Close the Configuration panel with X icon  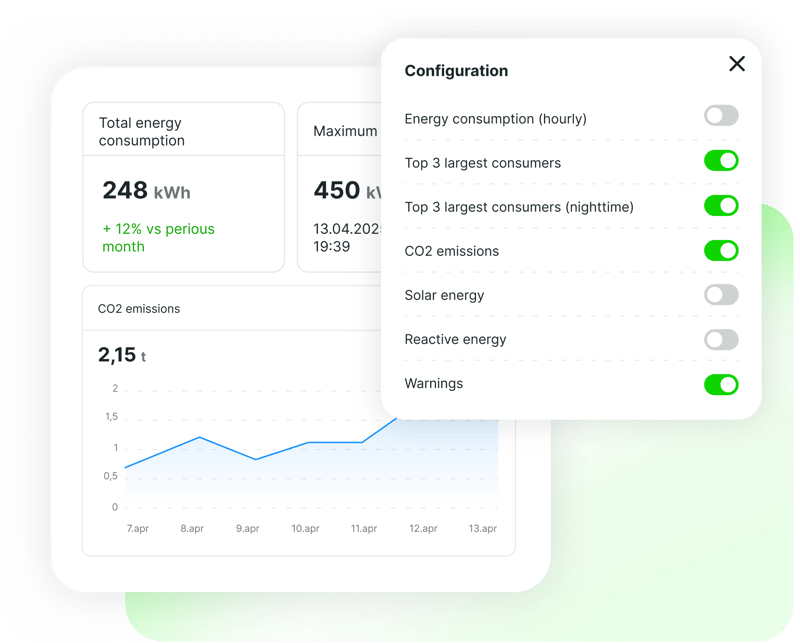point(737,64)
